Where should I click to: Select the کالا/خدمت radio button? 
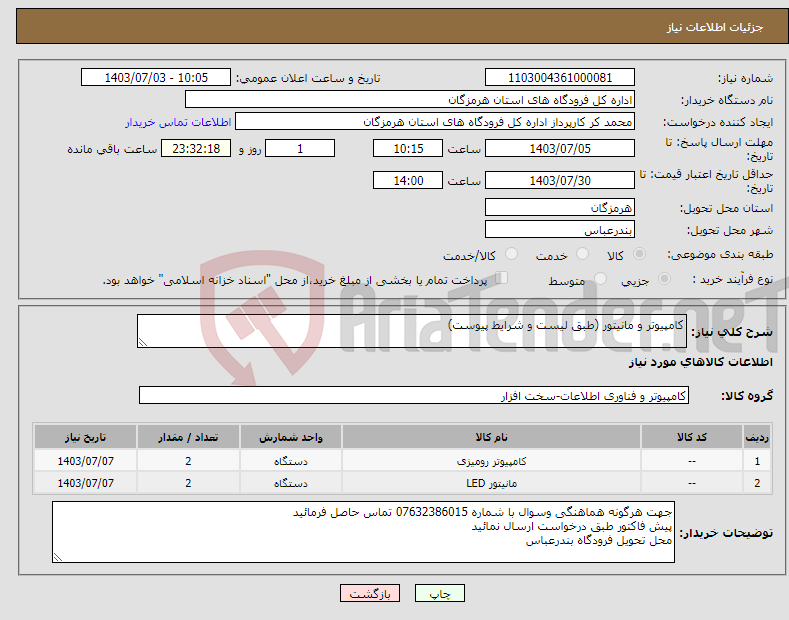tap(511, 254)
